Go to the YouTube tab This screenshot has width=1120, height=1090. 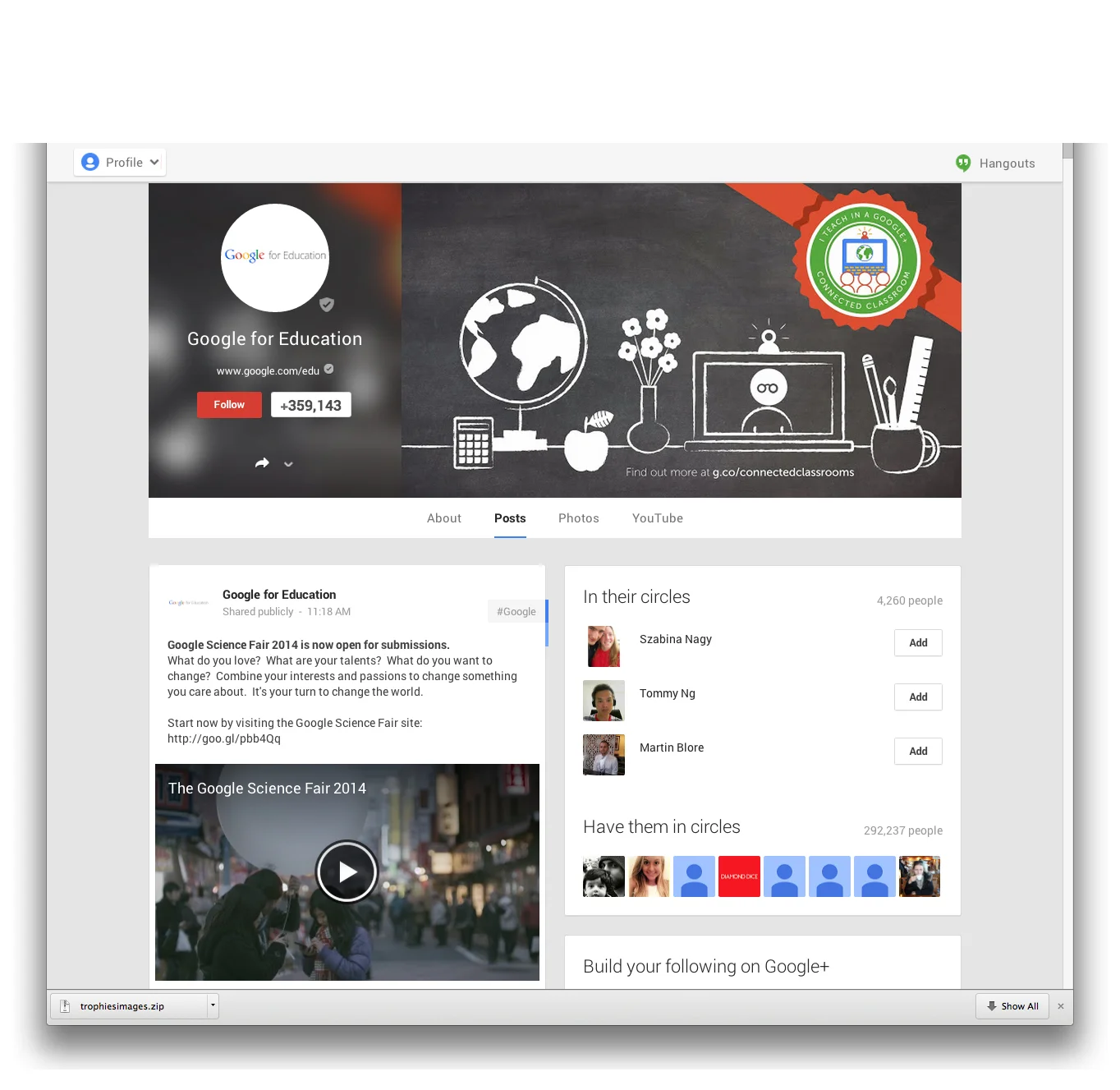tap(658, 518)
